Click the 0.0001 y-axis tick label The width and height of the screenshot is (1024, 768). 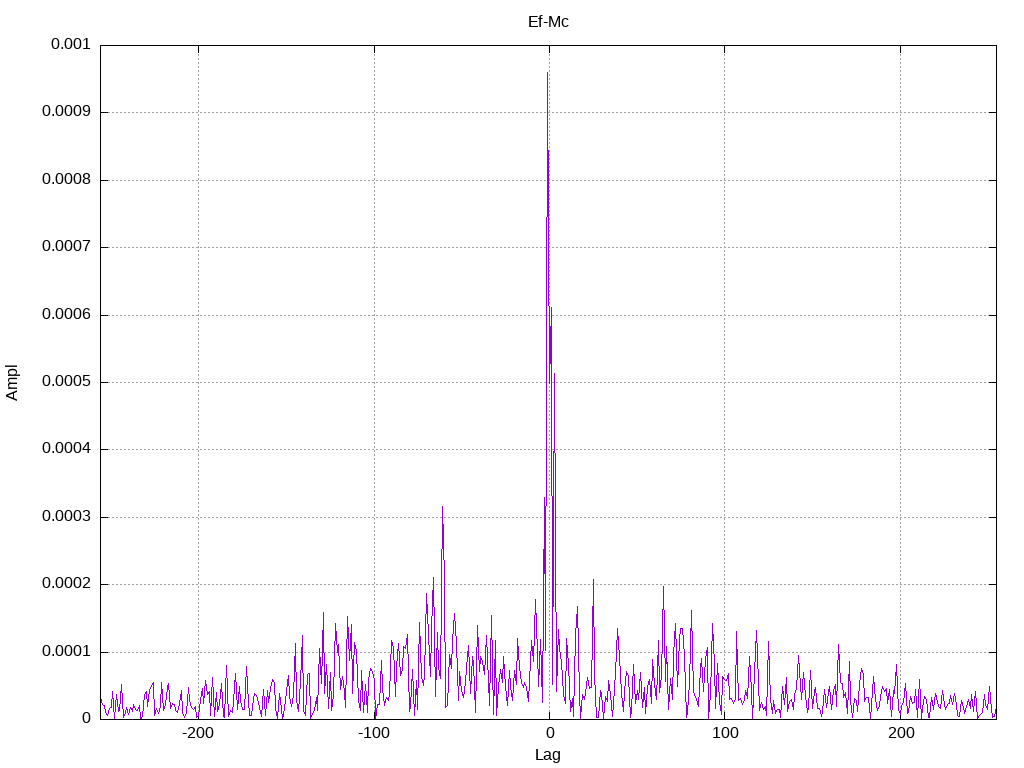click(x=67, y=651)
